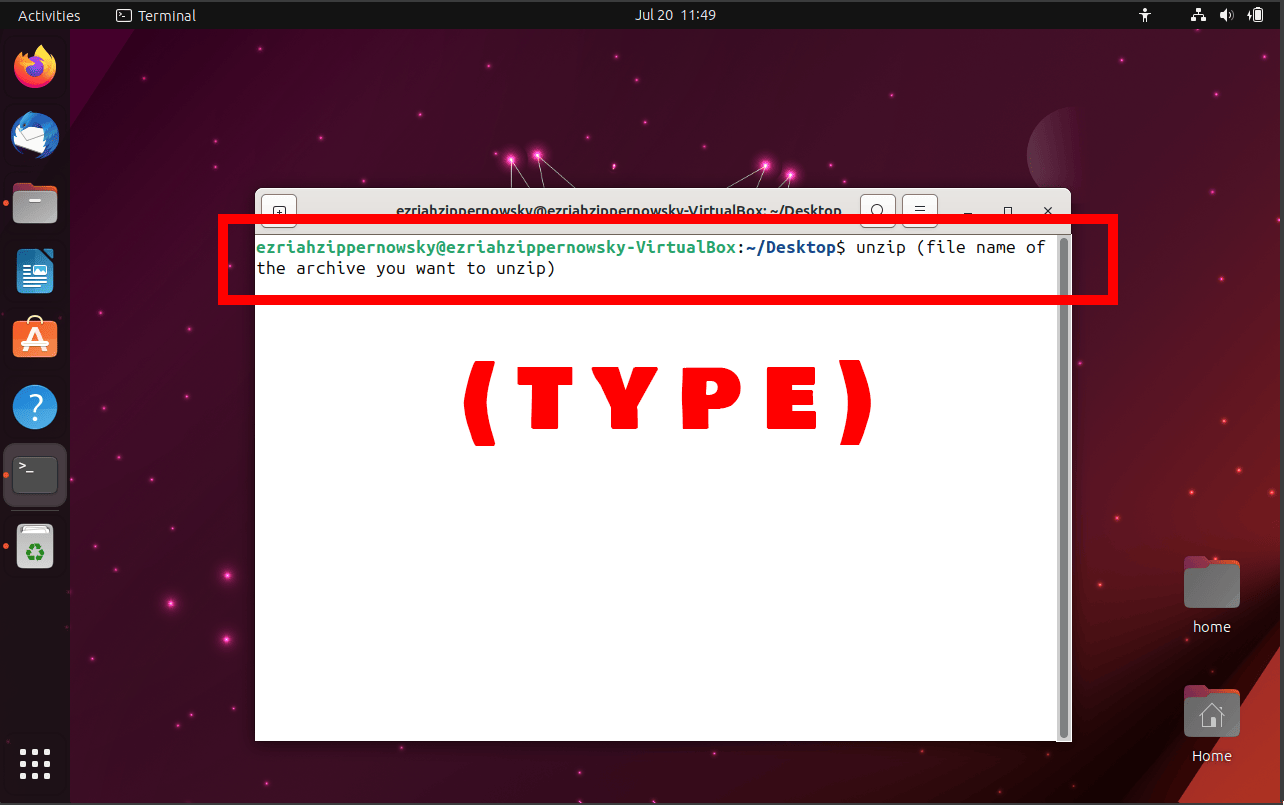Open Thunderbird mail from the dock
This screenshot has width=1284, height=805.
pos(35,135)
